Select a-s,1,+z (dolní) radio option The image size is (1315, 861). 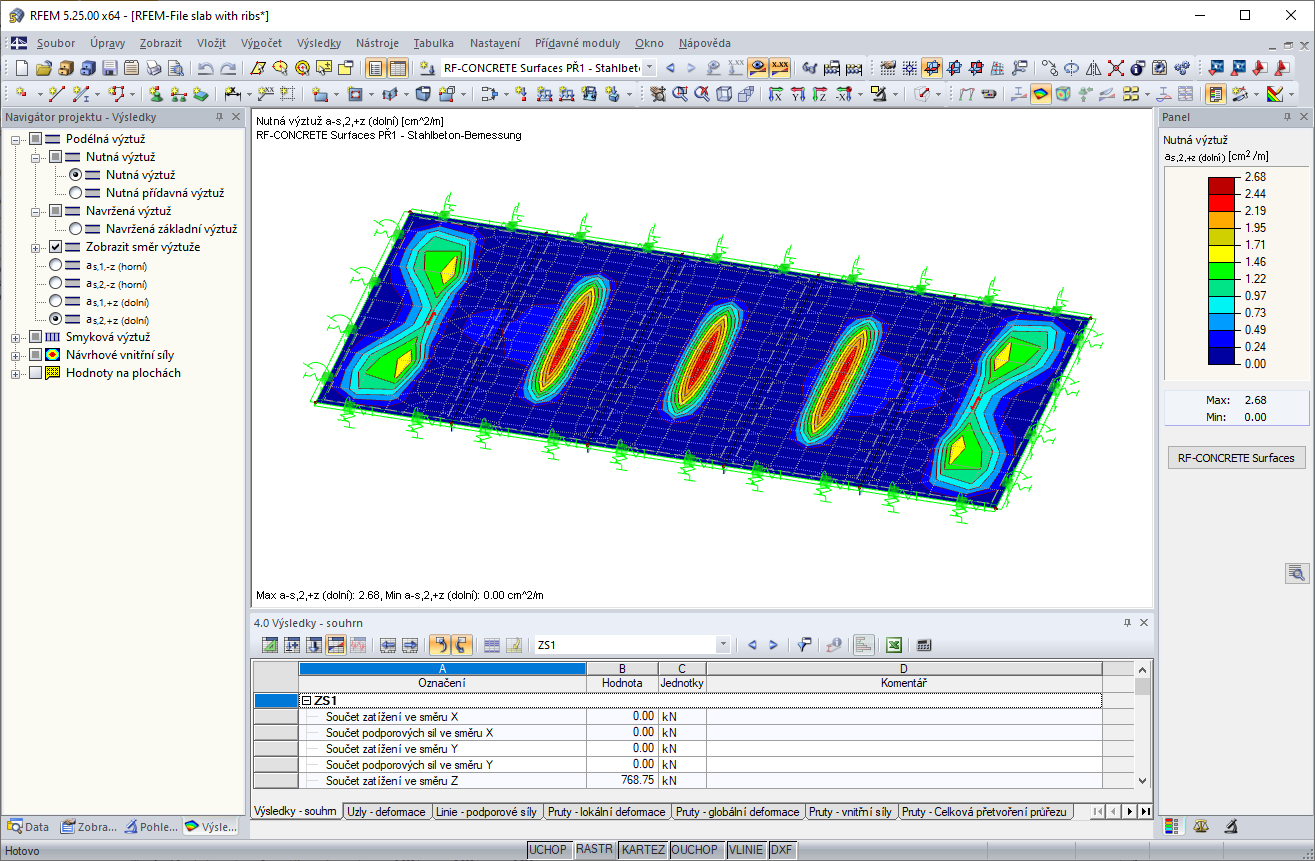point(55,301)
